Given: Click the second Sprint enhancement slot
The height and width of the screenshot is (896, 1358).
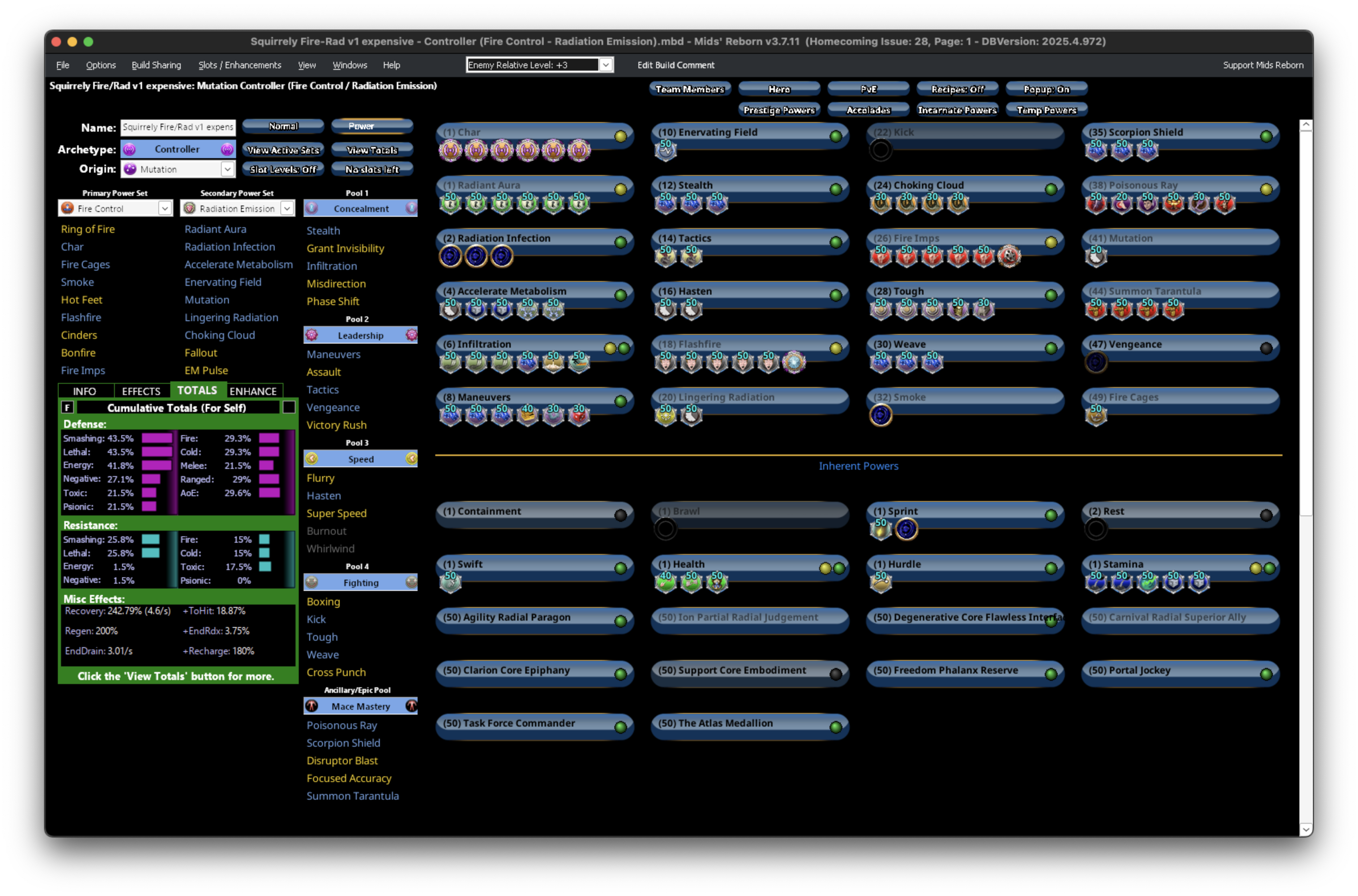Looking at the screenshot, I should tap(906, 530).
